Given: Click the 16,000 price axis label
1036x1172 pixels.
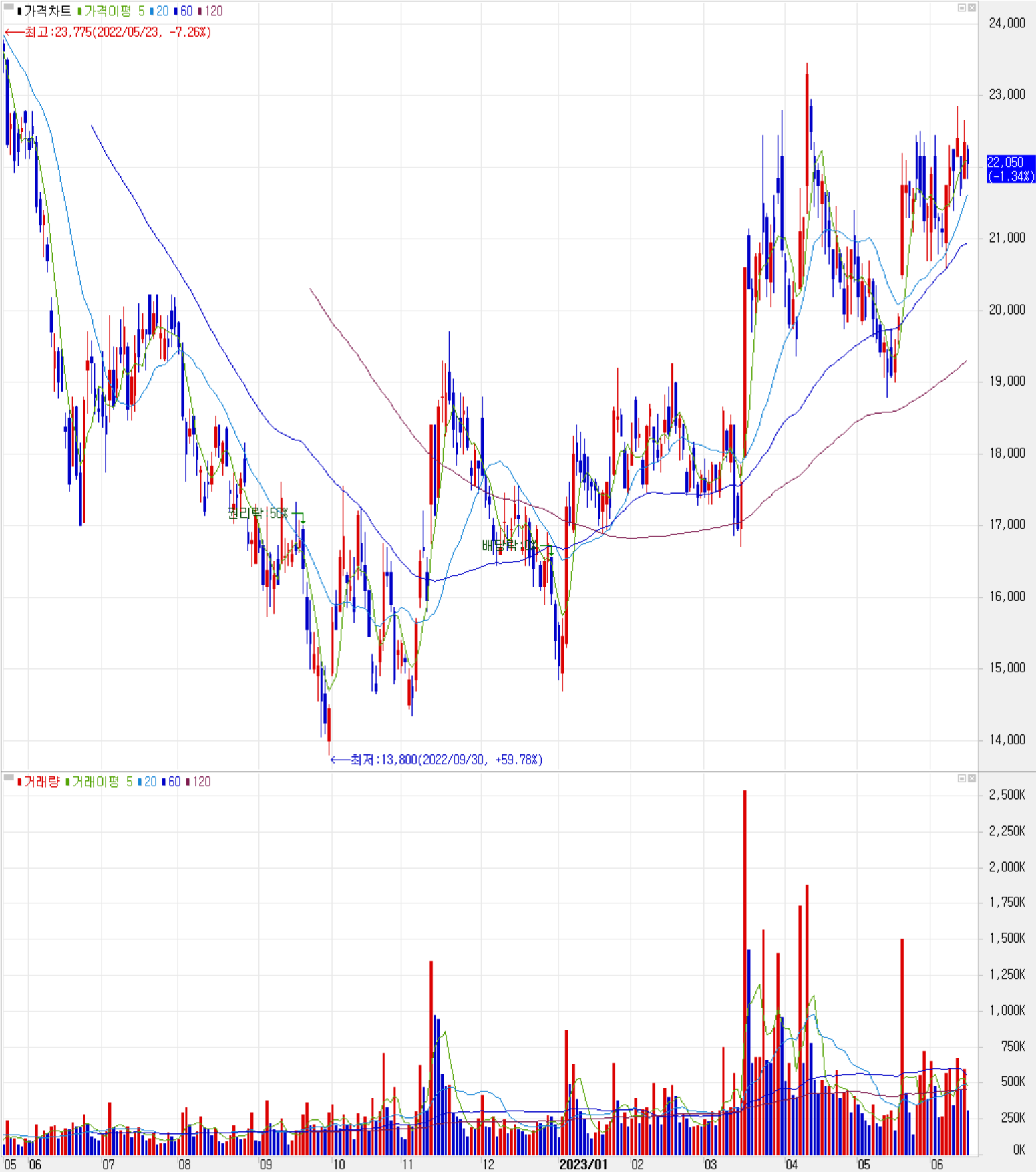Looking at the screenshot, I should tap(1007, 597).
